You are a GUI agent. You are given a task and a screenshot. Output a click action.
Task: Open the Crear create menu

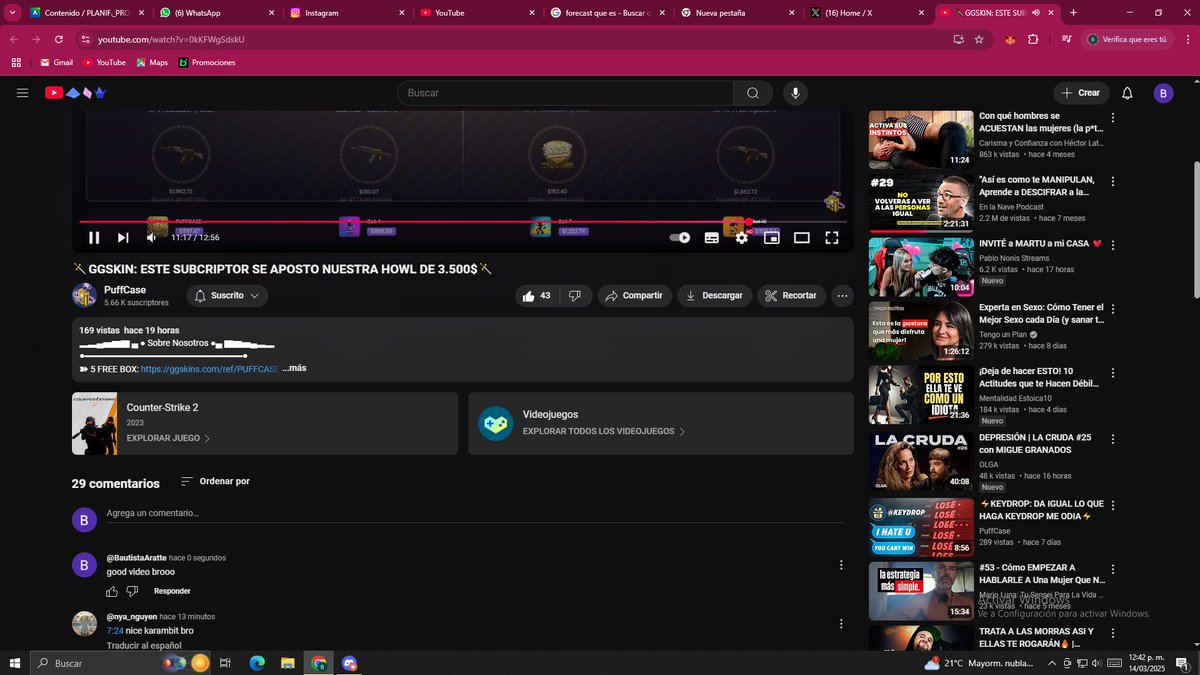[1081, 93]
